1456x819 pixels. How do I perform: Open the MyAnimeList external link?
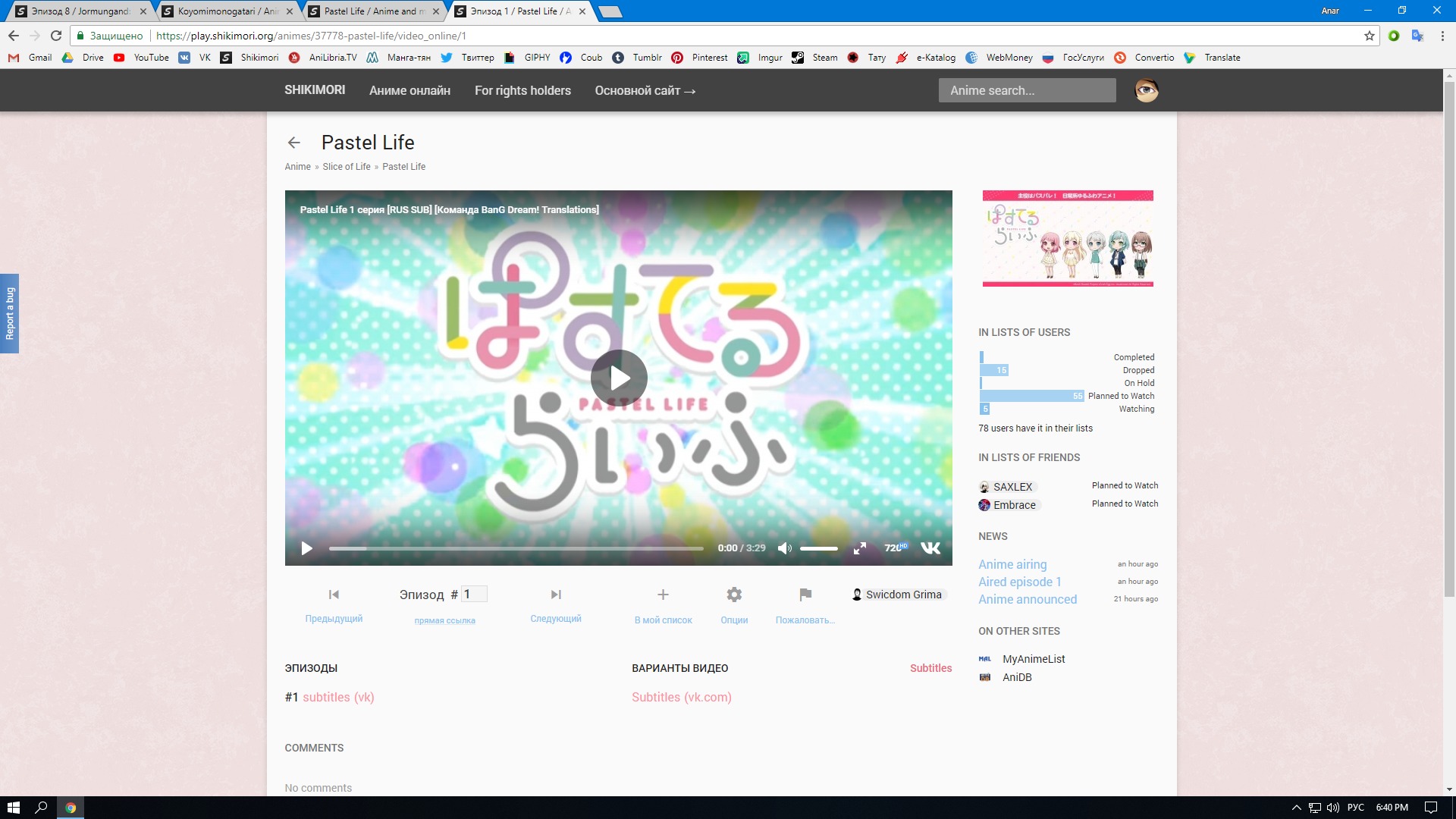[1033, 659]
